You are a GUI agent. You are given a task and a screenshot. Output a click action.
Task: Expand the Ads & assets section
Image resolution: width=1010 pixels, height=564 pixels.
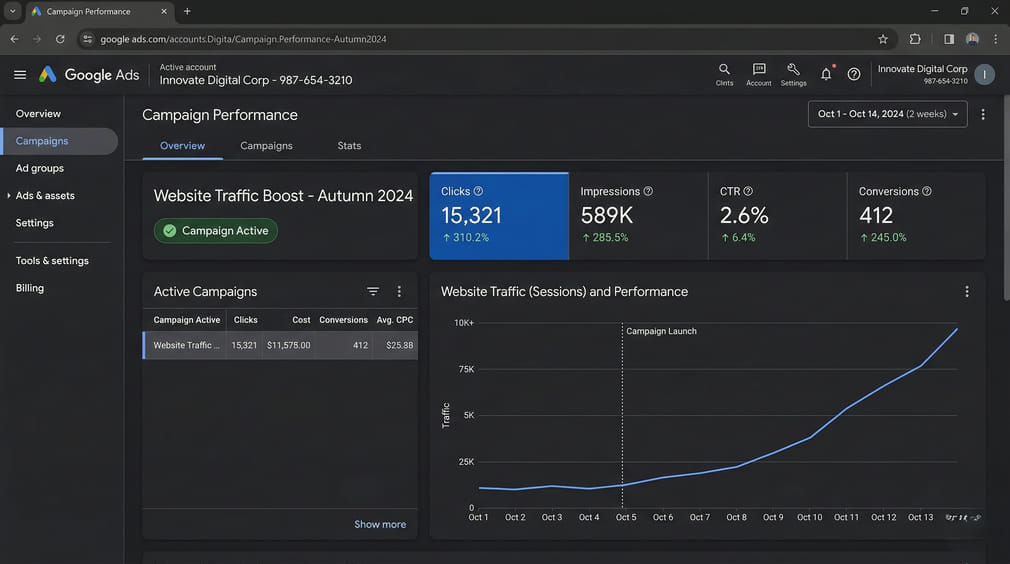coord(9,196)
